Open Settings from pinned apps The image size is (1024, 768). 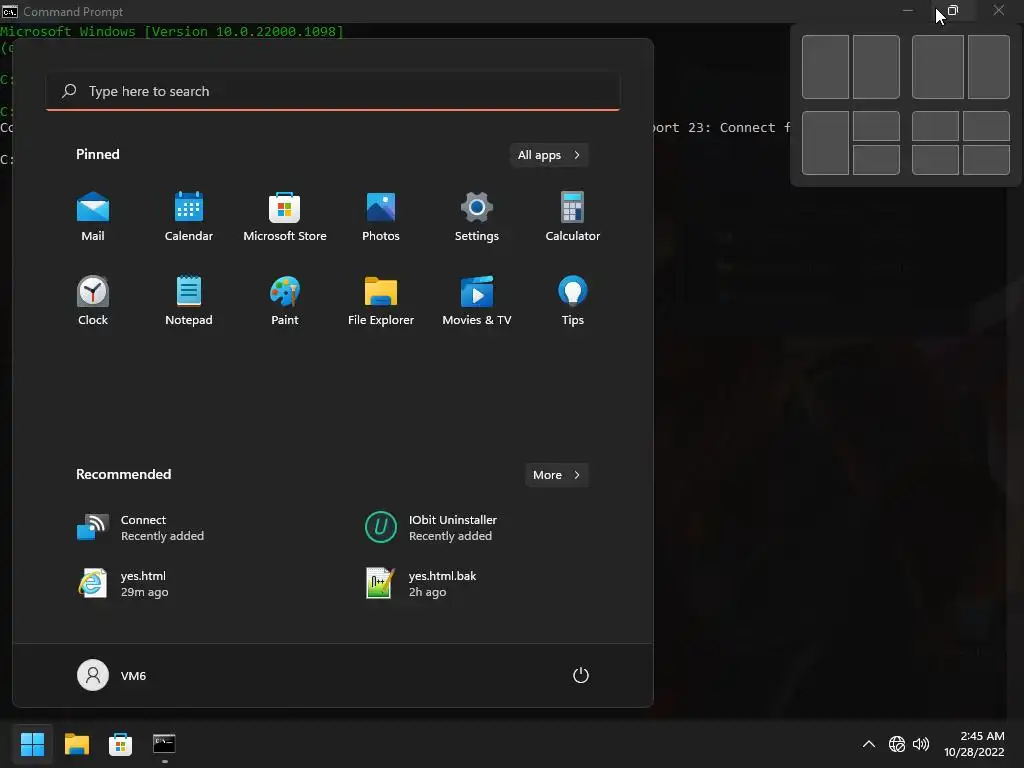tap(477, 217)
